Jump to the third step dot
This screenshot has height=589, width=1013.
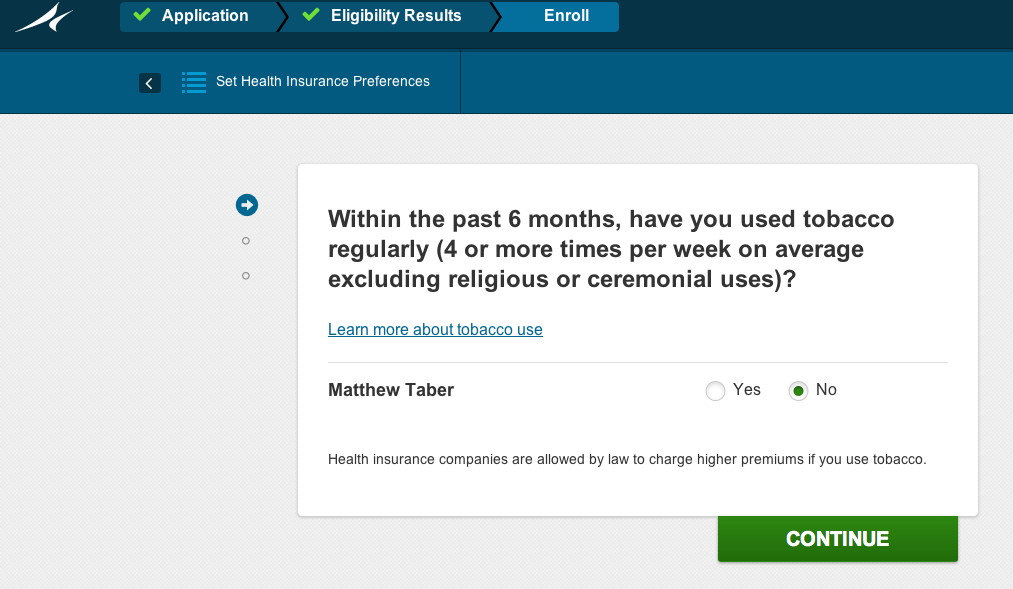246,275
